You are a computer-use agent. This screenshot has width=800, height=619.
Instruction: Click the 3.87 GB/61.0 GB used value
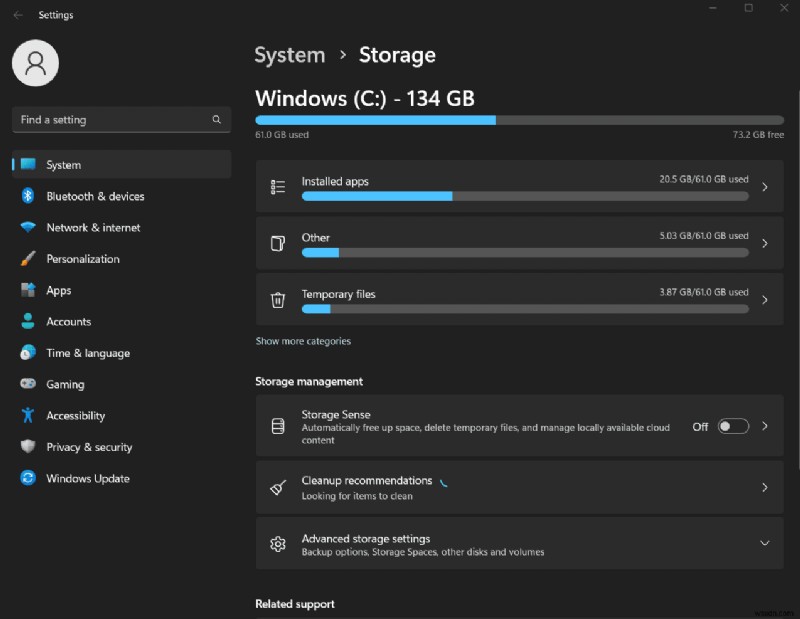pos(704,292)
